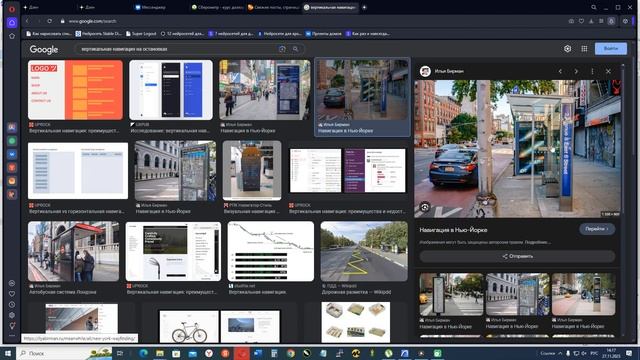The image size is (640, 360).
Task: Switch to the Свежие посты tab
Action: point(273,7)
